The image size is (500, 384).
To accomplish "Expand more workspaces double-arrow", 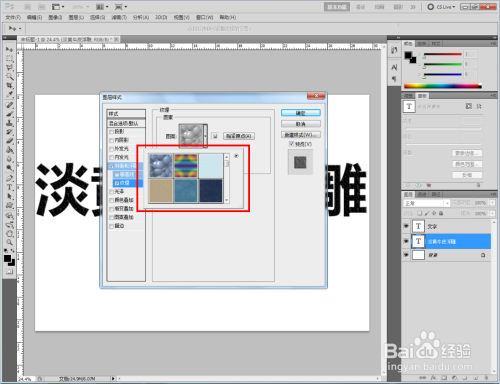I will coord(413,7).
